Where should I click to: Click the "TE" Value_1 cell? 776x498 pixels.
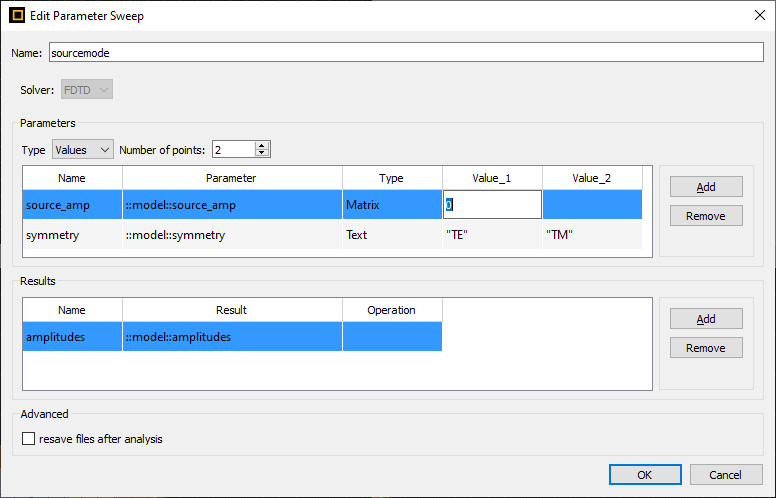click(x=492, y=235)
